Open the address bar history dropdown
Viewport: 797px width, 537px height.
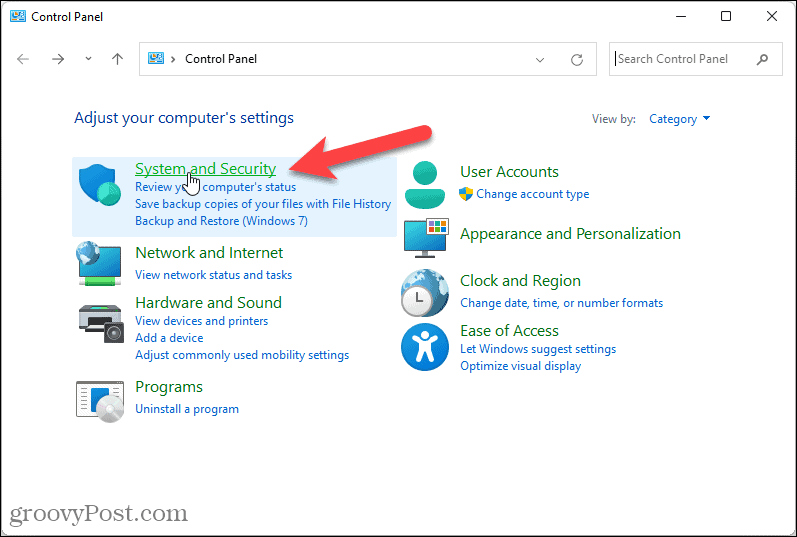[x=540, y=59]
